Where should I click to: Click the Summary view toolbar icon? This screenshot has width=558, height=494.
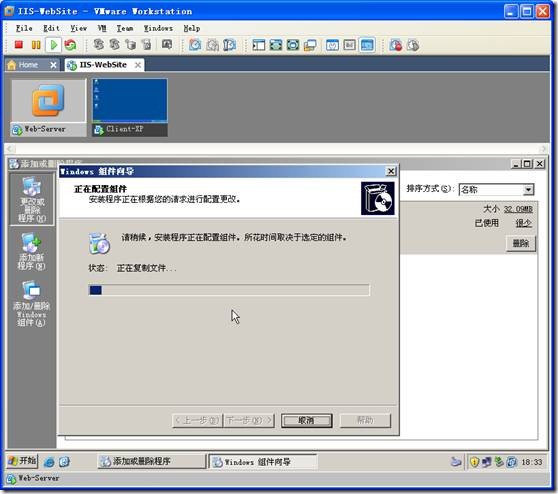pyautogui.click(x=332, y=45)
